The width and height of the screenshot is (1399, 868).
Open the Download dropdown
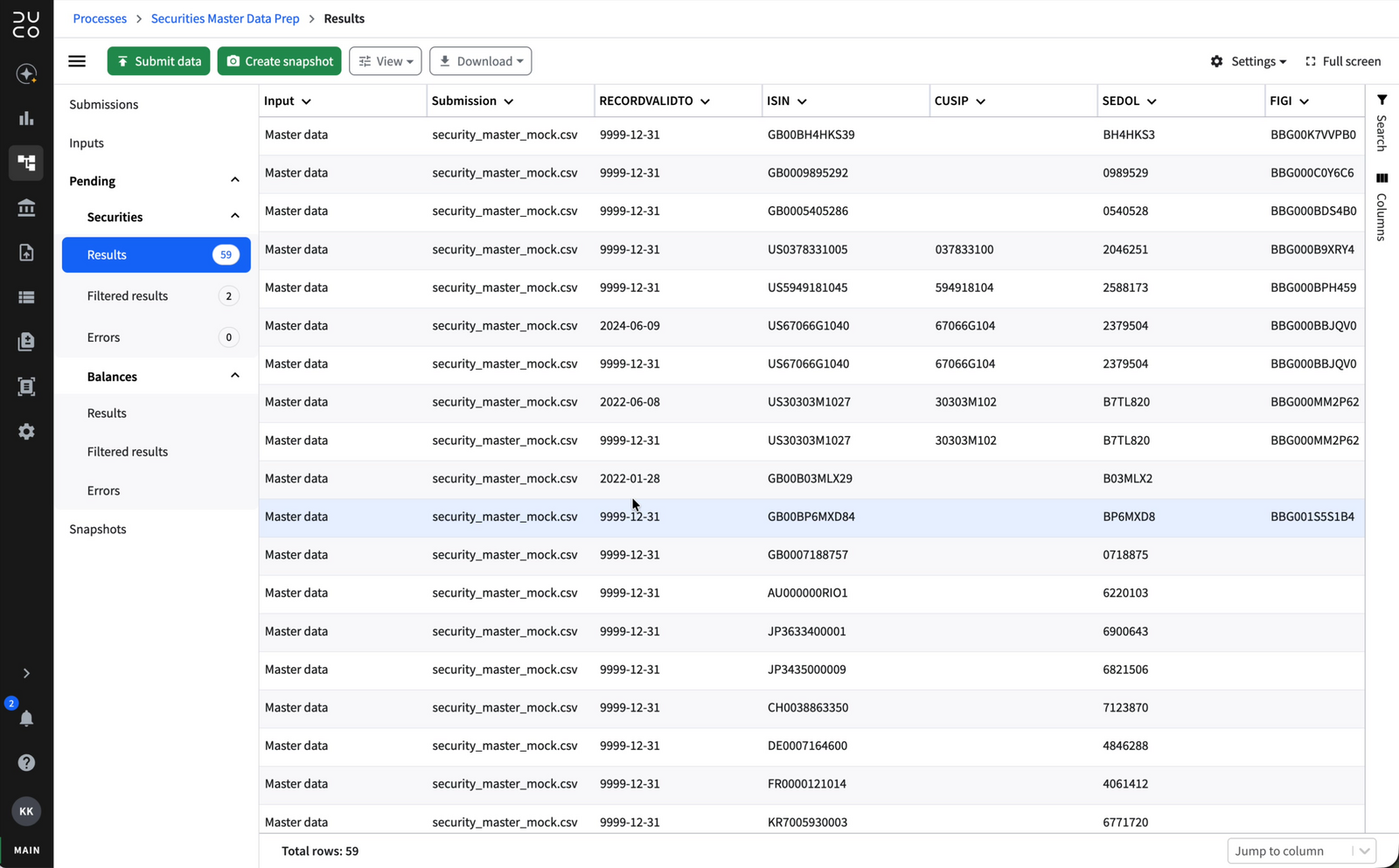coord(481,61)
